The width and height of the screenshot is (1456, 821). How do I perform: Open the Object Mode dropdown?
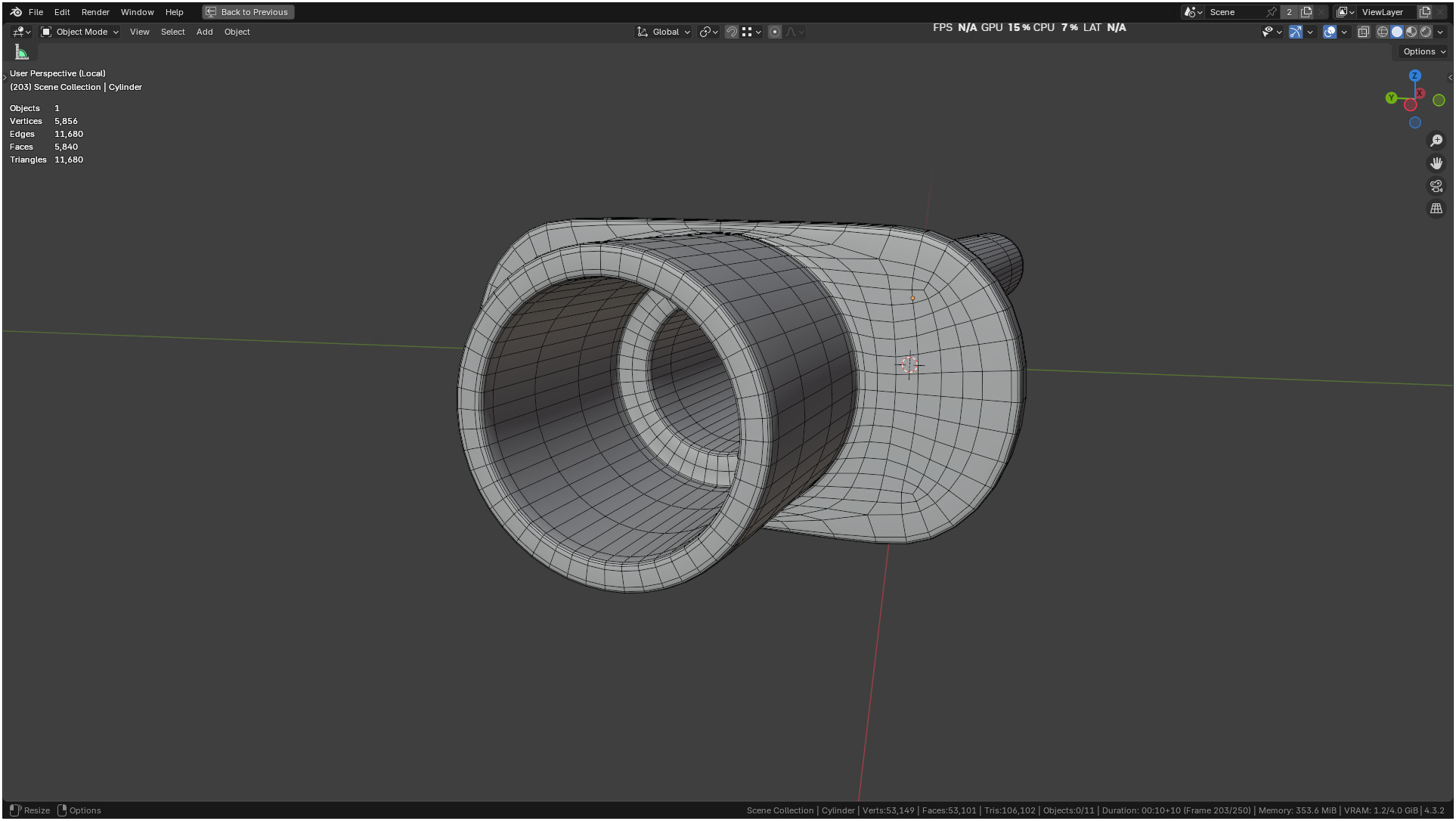(x=80, y=32)
